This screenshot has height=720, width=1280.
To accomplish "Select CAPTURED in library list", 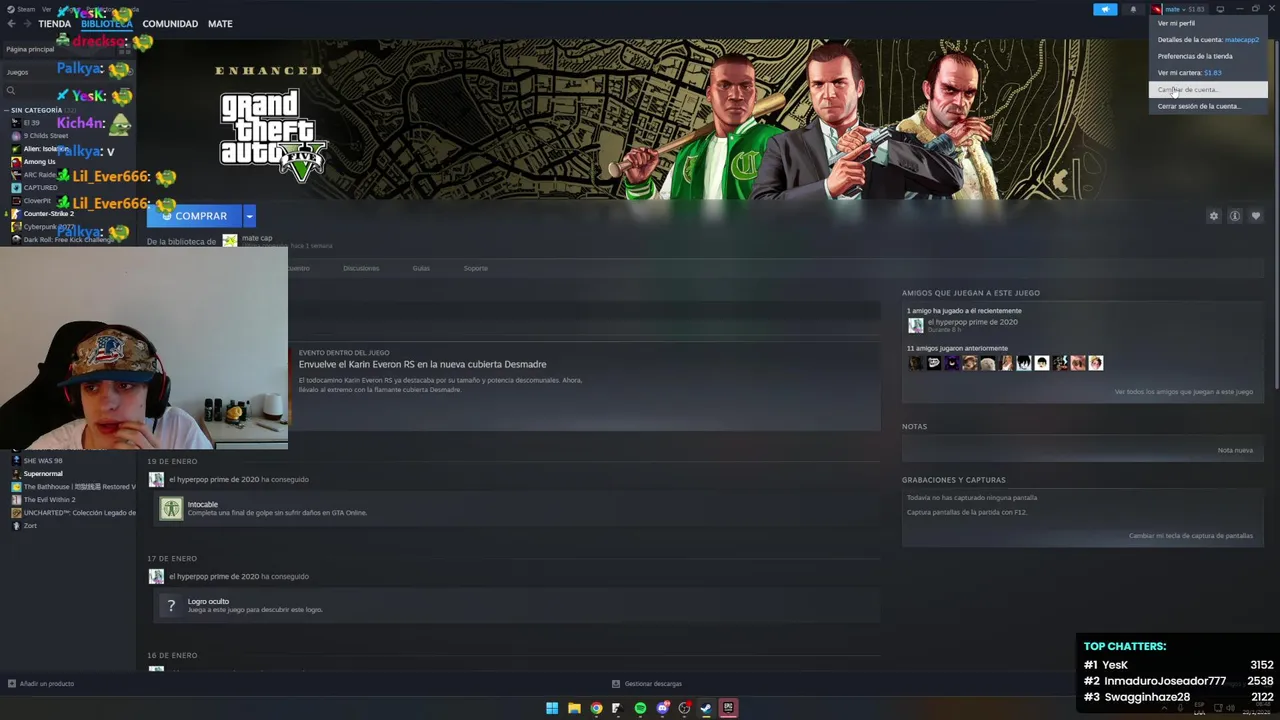I will click(40, 188).
